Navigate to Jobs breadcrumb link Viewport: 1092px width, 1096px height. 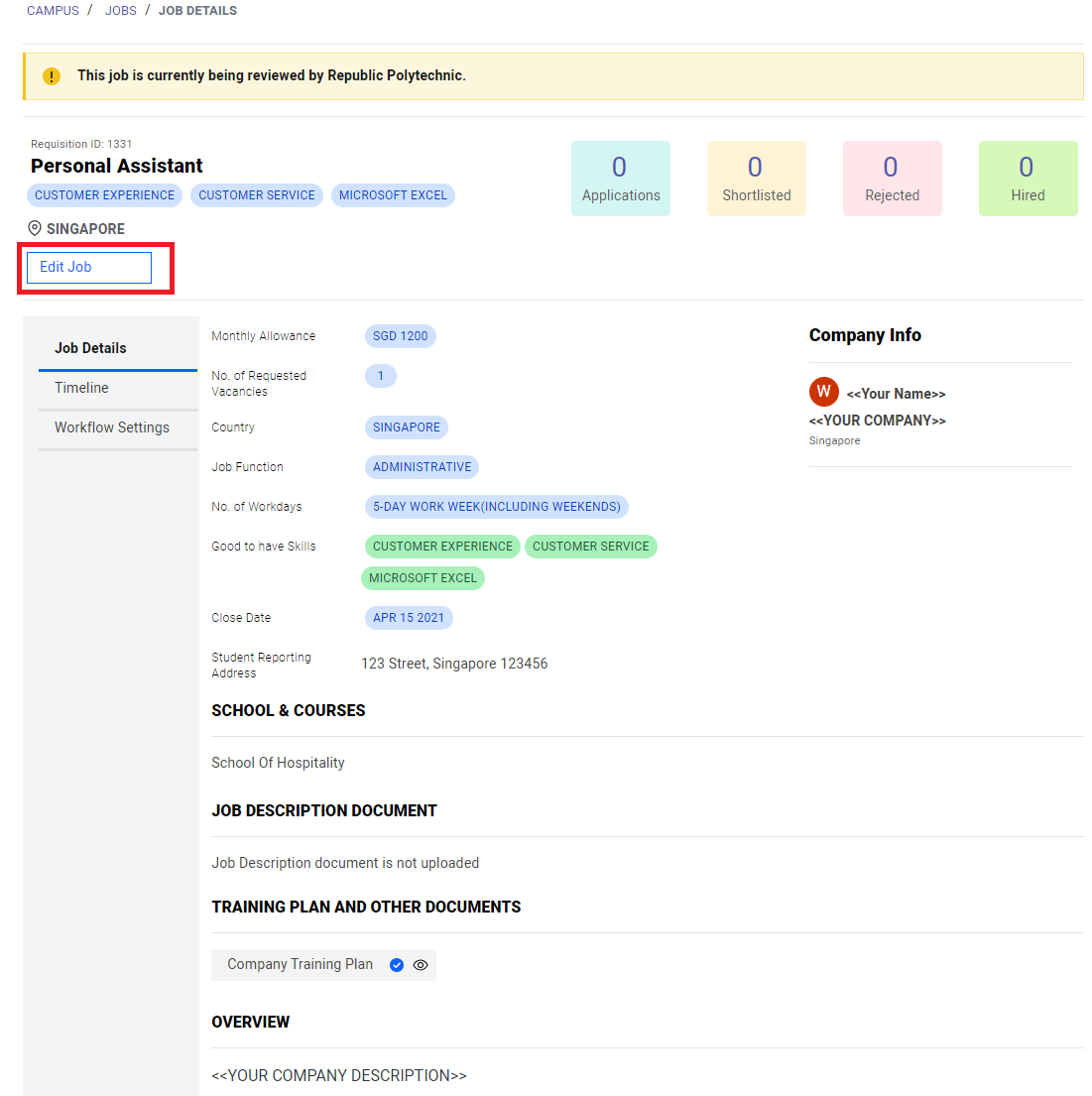click(121, 11)
